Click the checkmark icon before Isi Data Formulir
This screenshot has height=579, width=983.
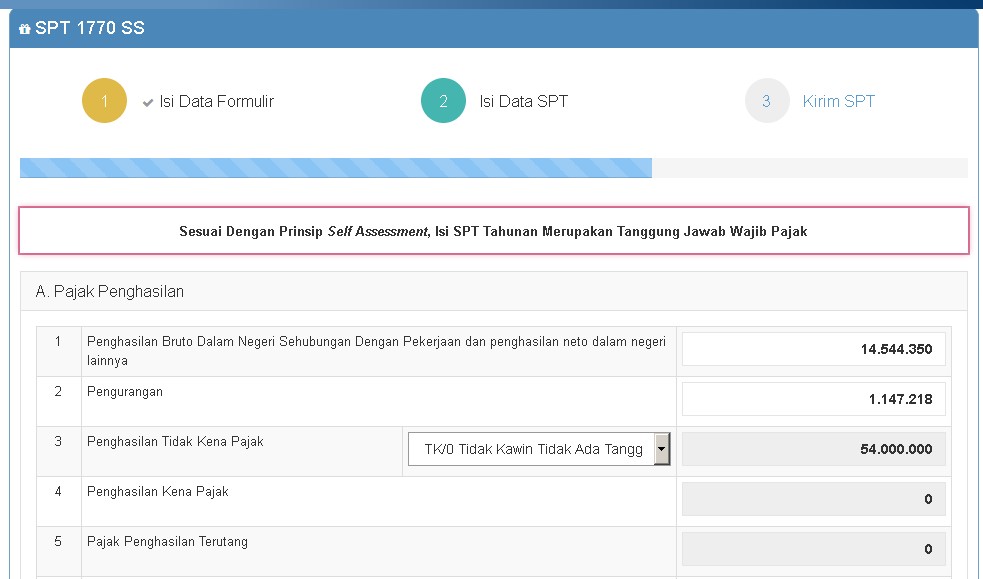click(x=147, y=100)
